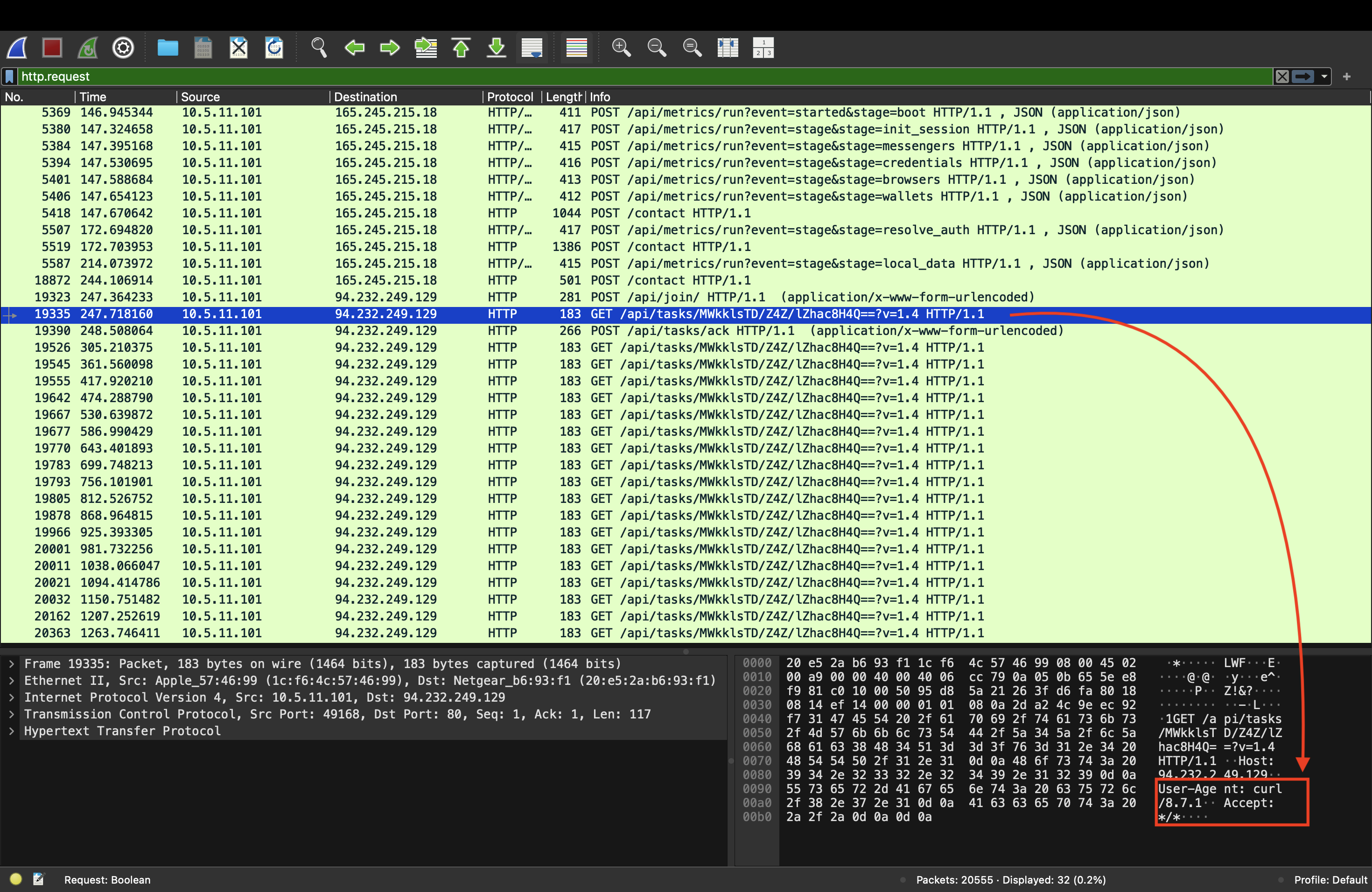Screen dimensions: 1372x892
Task: Apply the display filter with the arrow button
Action: click(1303, 77)
